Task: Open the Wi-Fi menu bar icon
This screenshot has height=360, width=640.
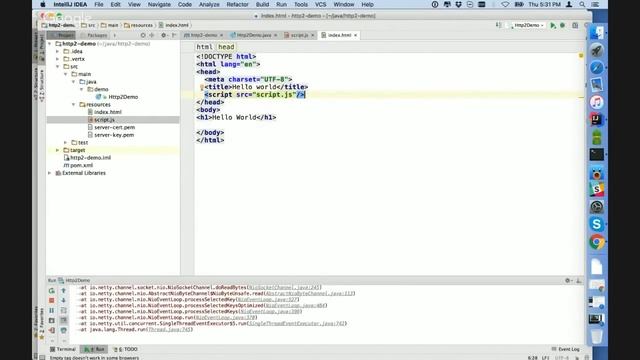Action: point(505,4)
